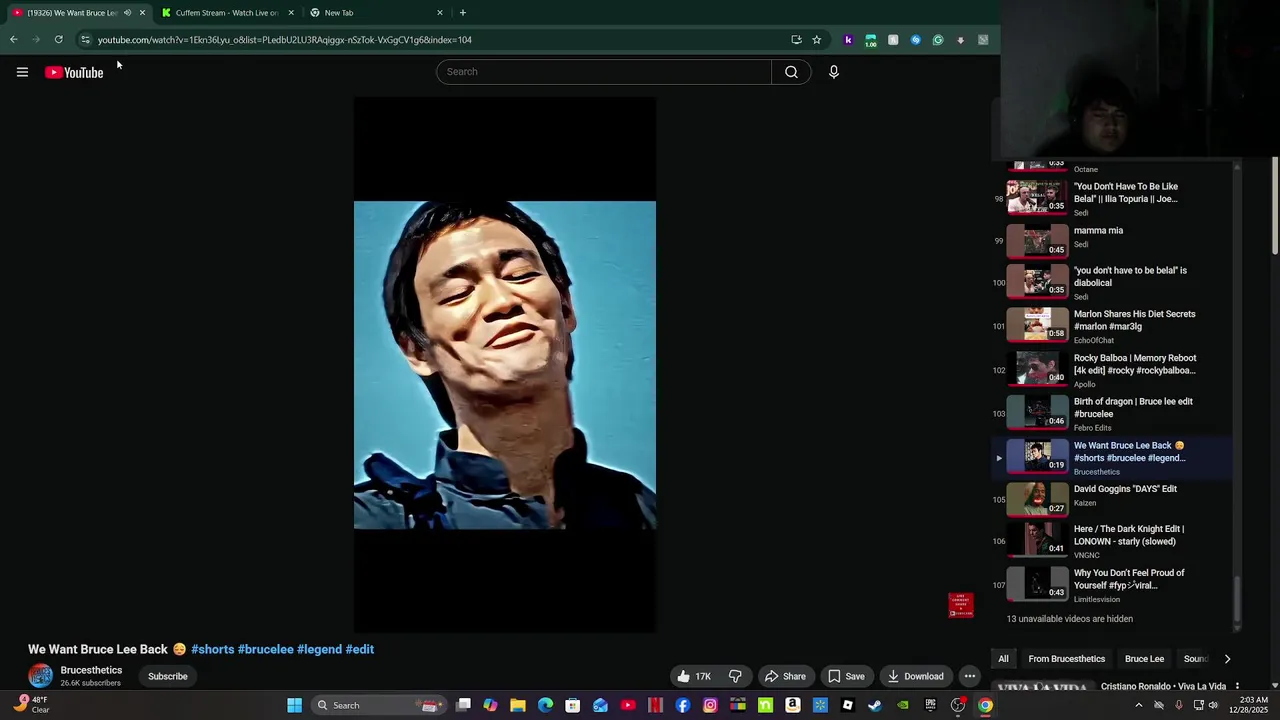Open the Brucesthetics channel name link
The height and width of the screenshot is (720, 1280).
coord(91,670)
